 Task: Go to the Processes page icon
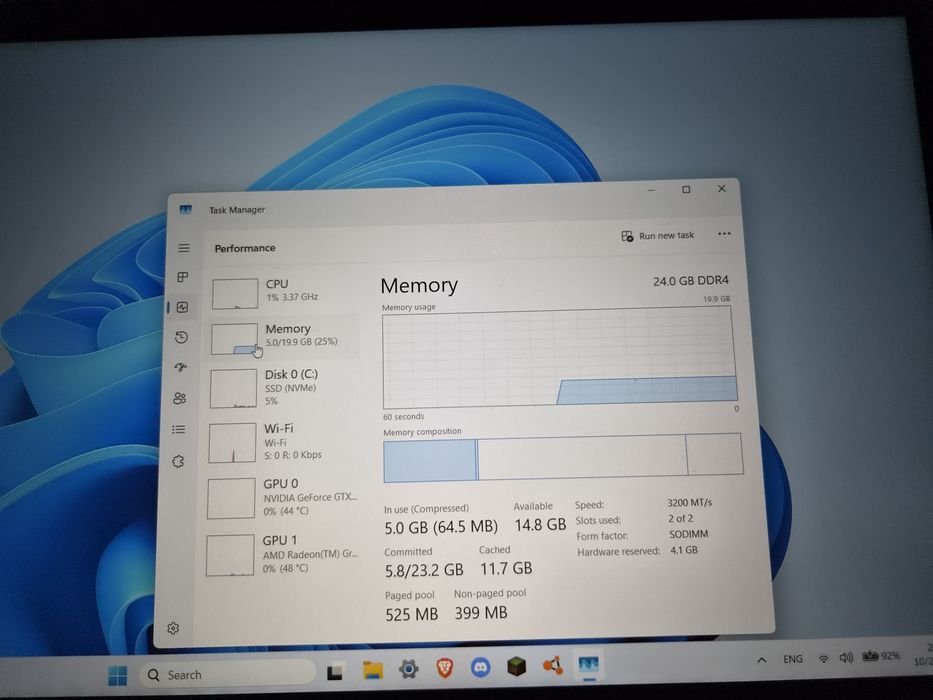pyautogui.click(x=183, y=277)
